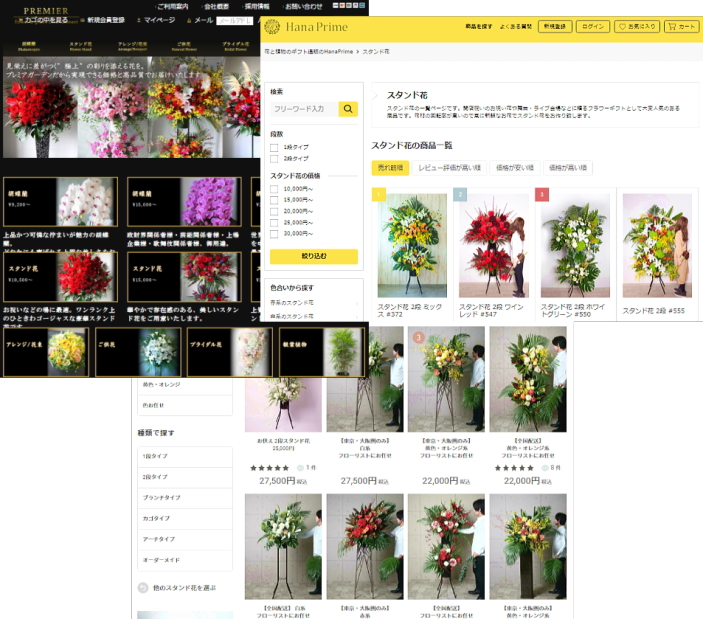The height and width of the screenshot is (619, 703).
Task: Tick the 30,000円～ price checkbox
Action: 274,234
